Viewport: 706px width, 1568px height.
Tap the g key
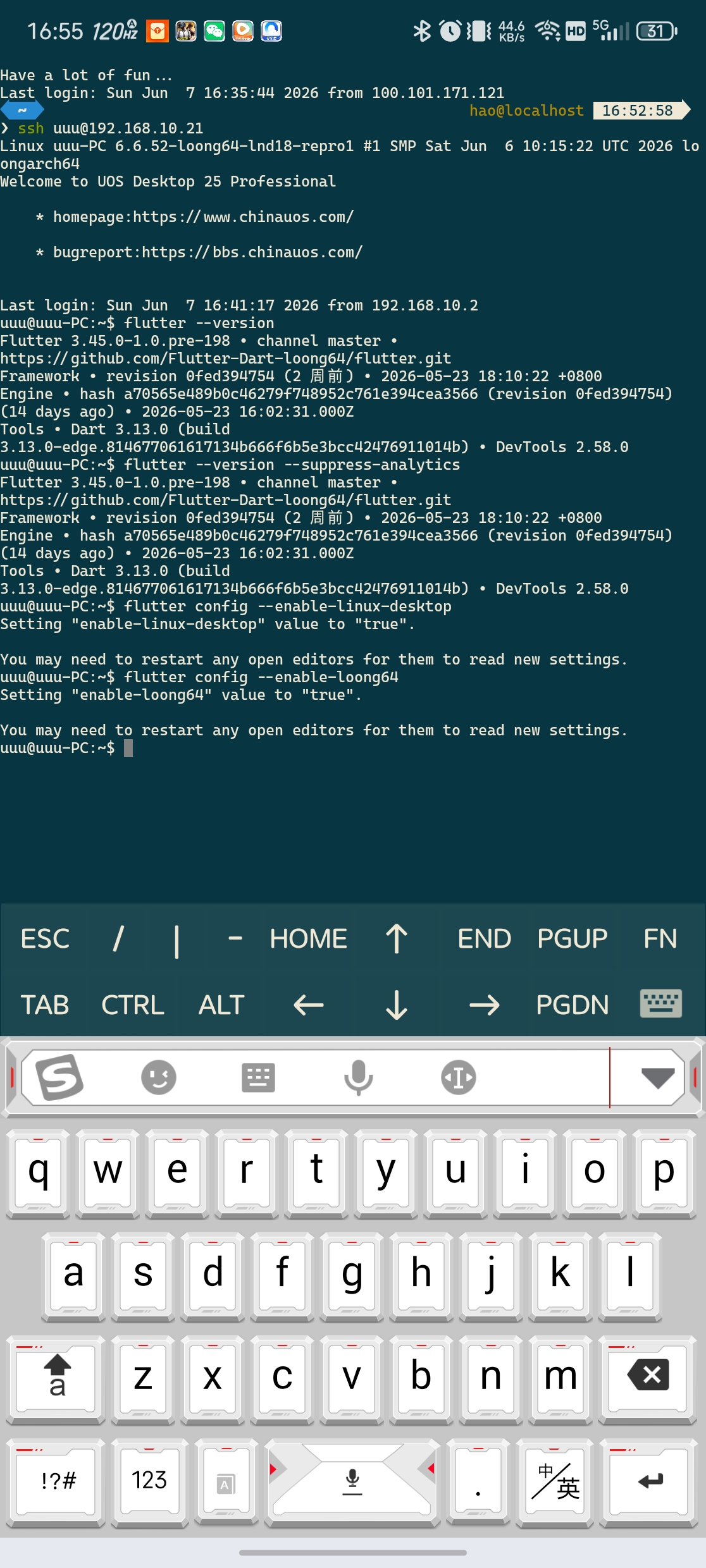[352, 1277]
